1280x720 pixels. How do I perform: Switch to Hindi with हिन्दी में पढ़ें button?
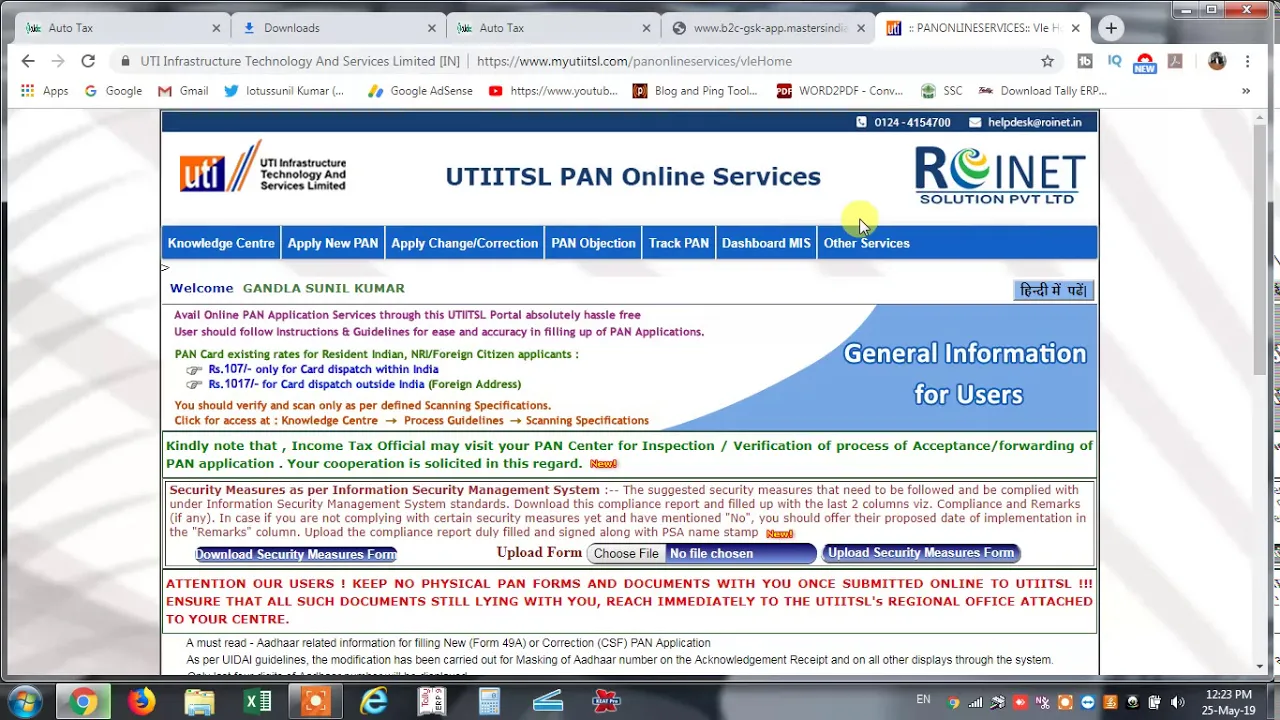(1053, 290)
